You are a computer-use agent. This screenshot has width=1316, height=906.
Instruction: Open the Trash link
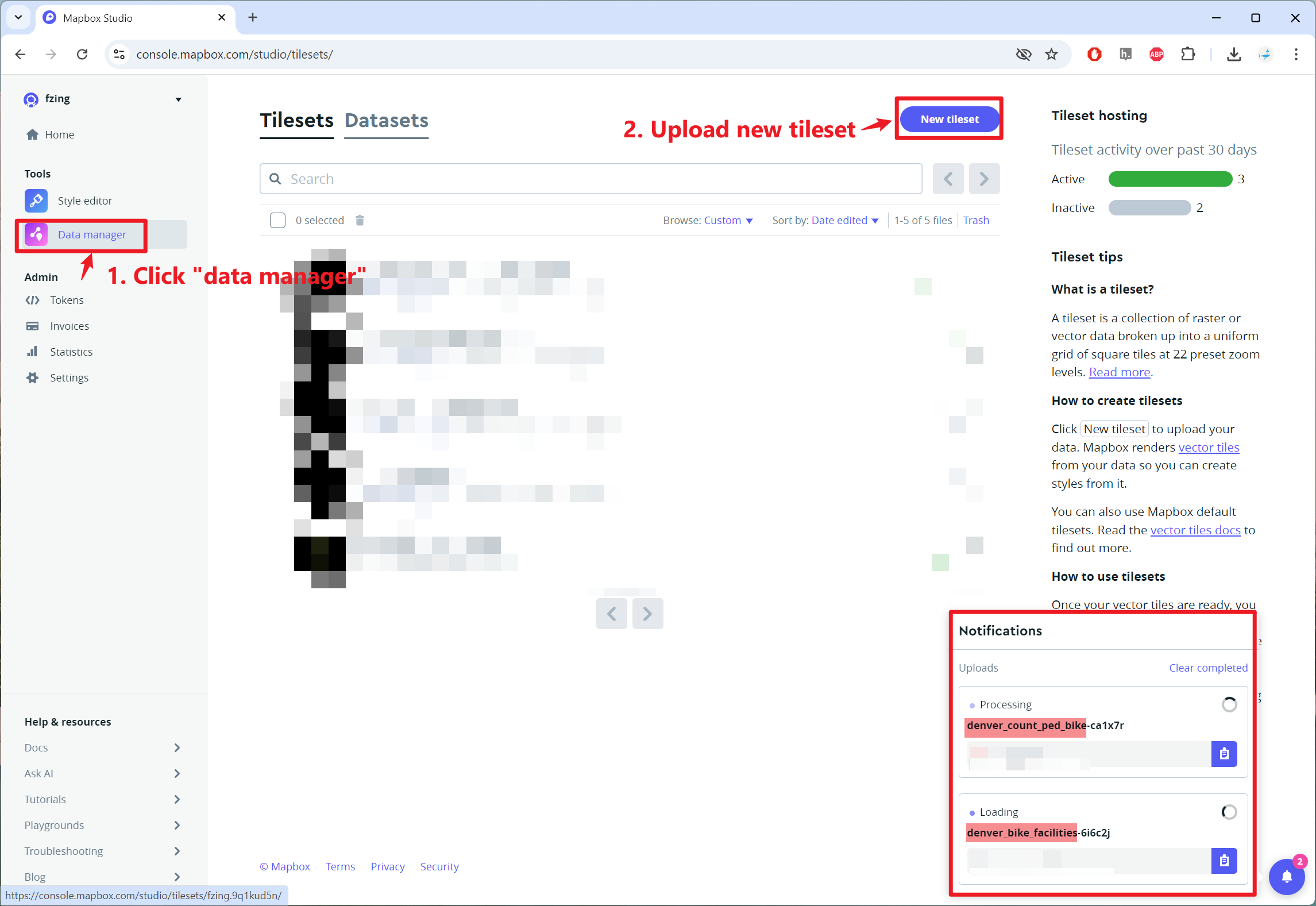[976, 220]
